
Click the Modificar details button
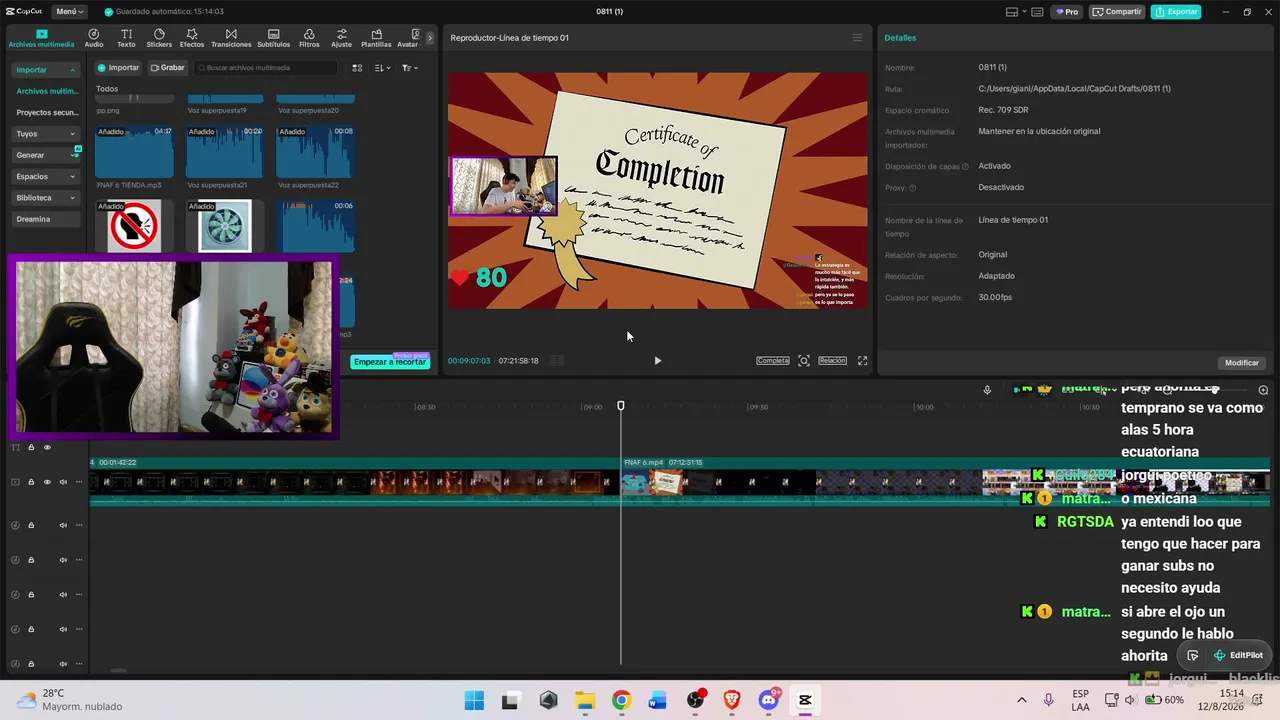coord(1242,363)
